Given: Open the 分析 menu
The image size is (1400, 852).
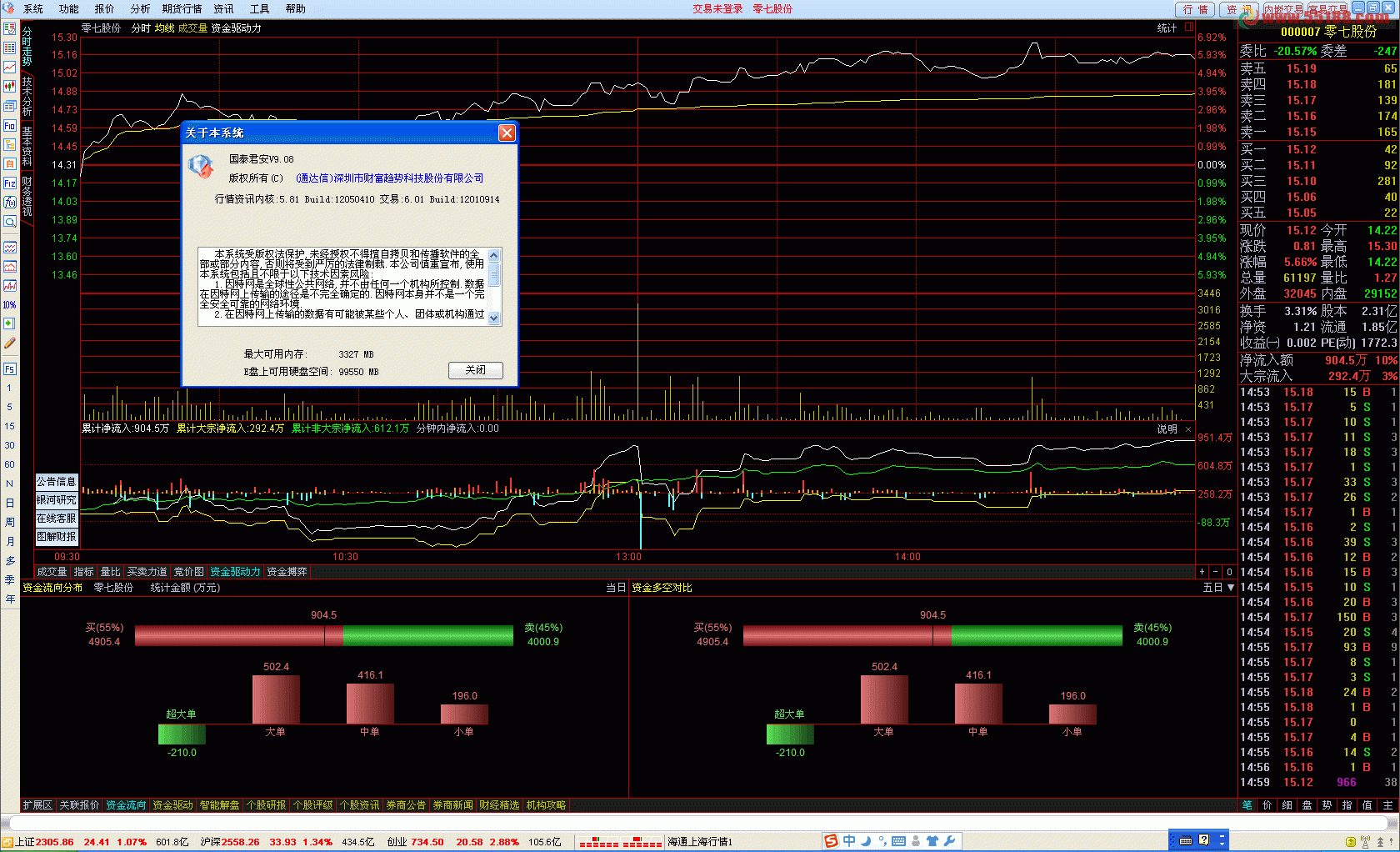Looking at the screenshot, I should point(141,9).
